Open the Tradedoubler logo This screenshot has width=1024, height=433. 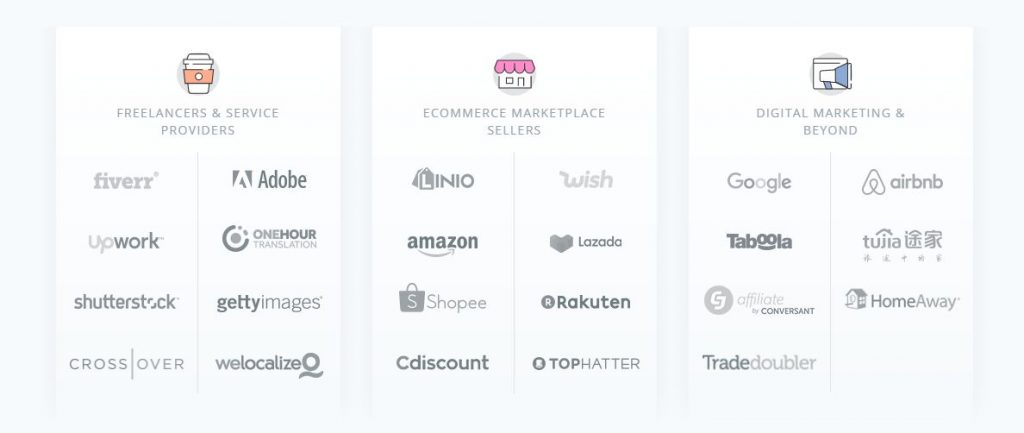tap(759, 362)
